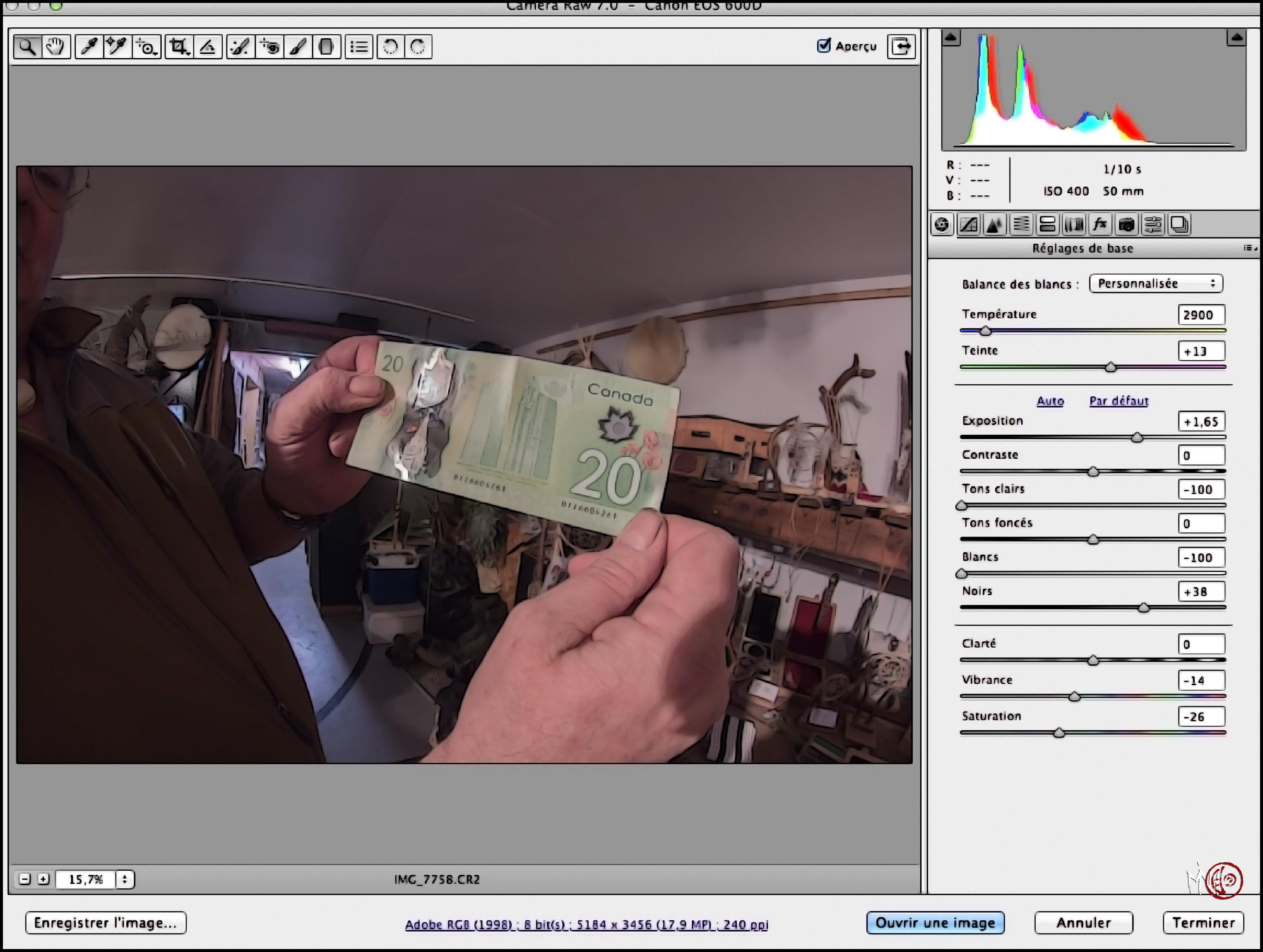Select the Zoom tool

tap(28, 46)
